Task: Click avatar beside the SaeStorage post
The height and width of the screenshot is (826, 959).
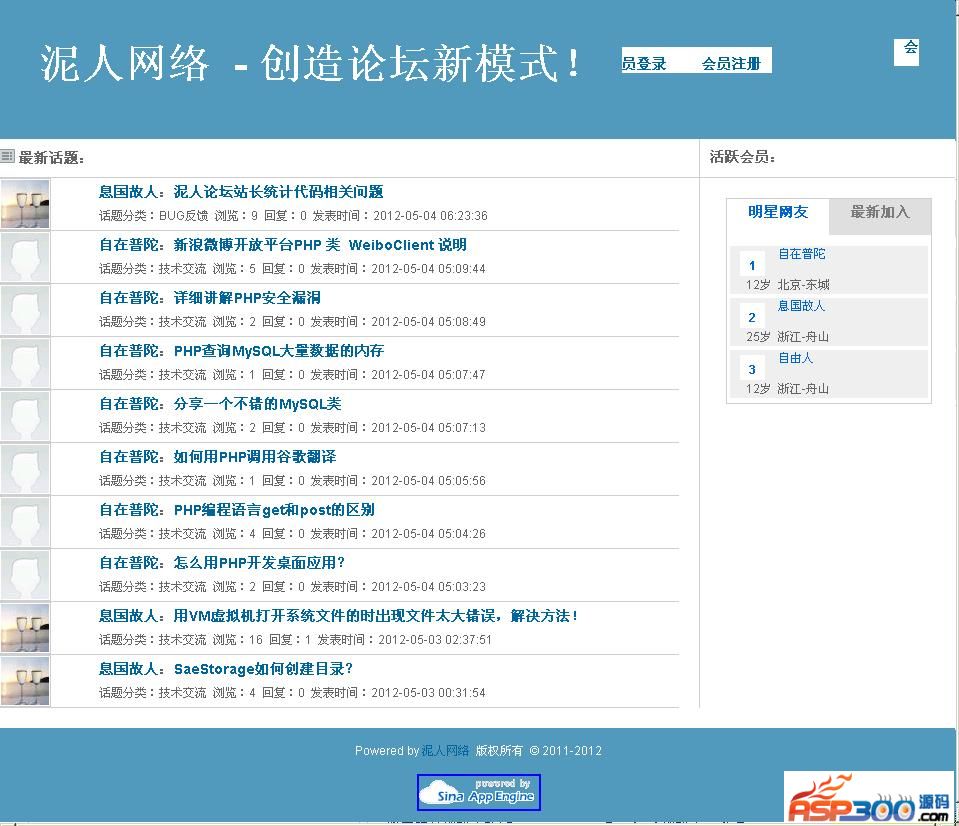Action: click(x=25, y=681)
